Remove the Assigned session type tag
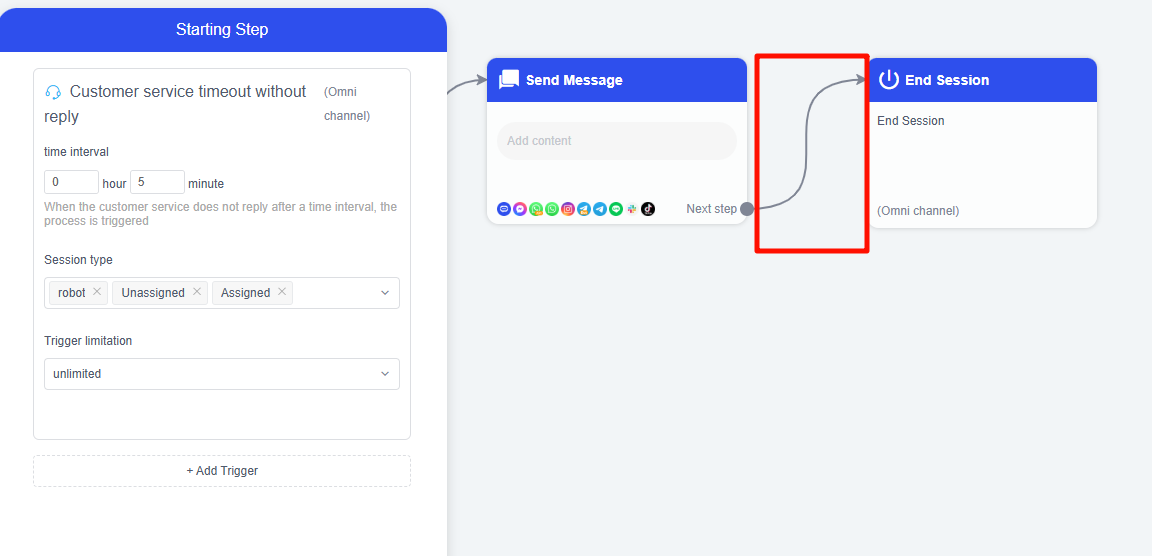Viewport: 1152px width, 556px height. pos(281,292)
